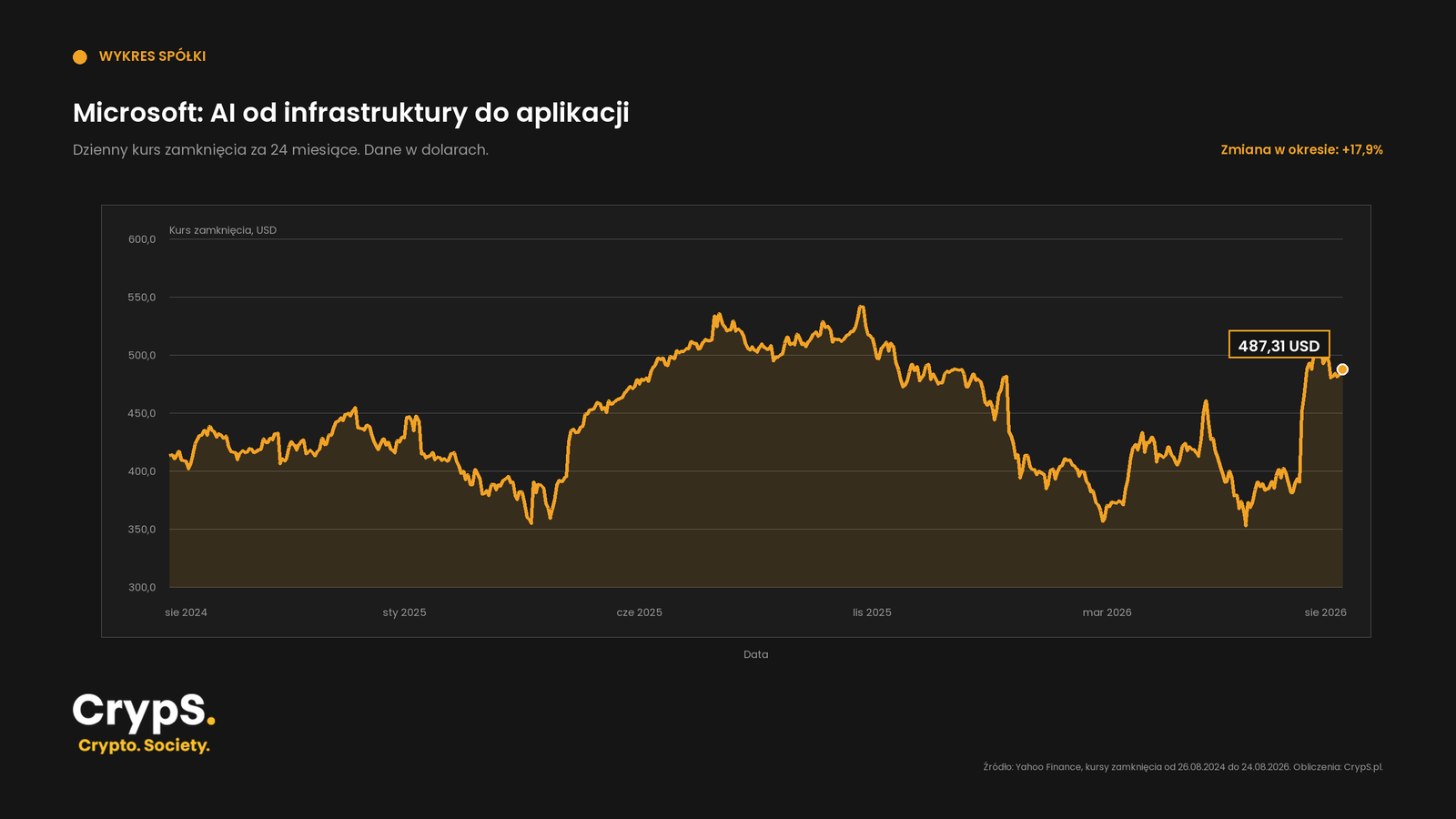Click the "sty 2025" date label
Screen dimensions: 1456x819
(404, 612)
